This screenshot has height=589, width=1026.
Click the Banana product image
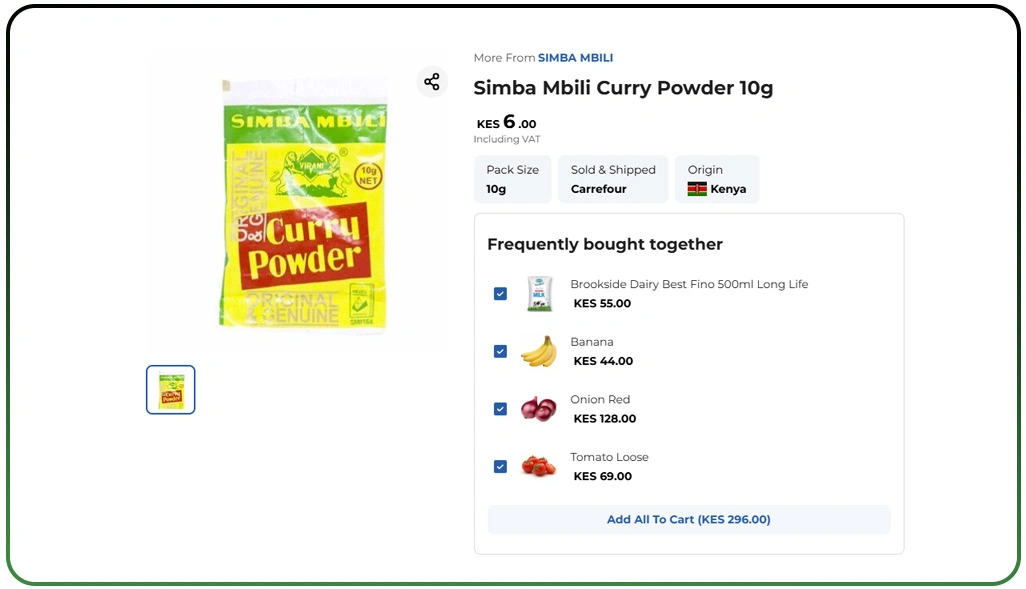click(x=539, y=351)
